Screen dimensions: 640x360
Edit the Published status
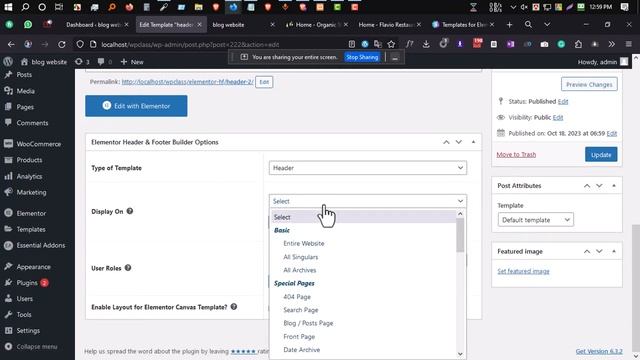coord(563,101)
